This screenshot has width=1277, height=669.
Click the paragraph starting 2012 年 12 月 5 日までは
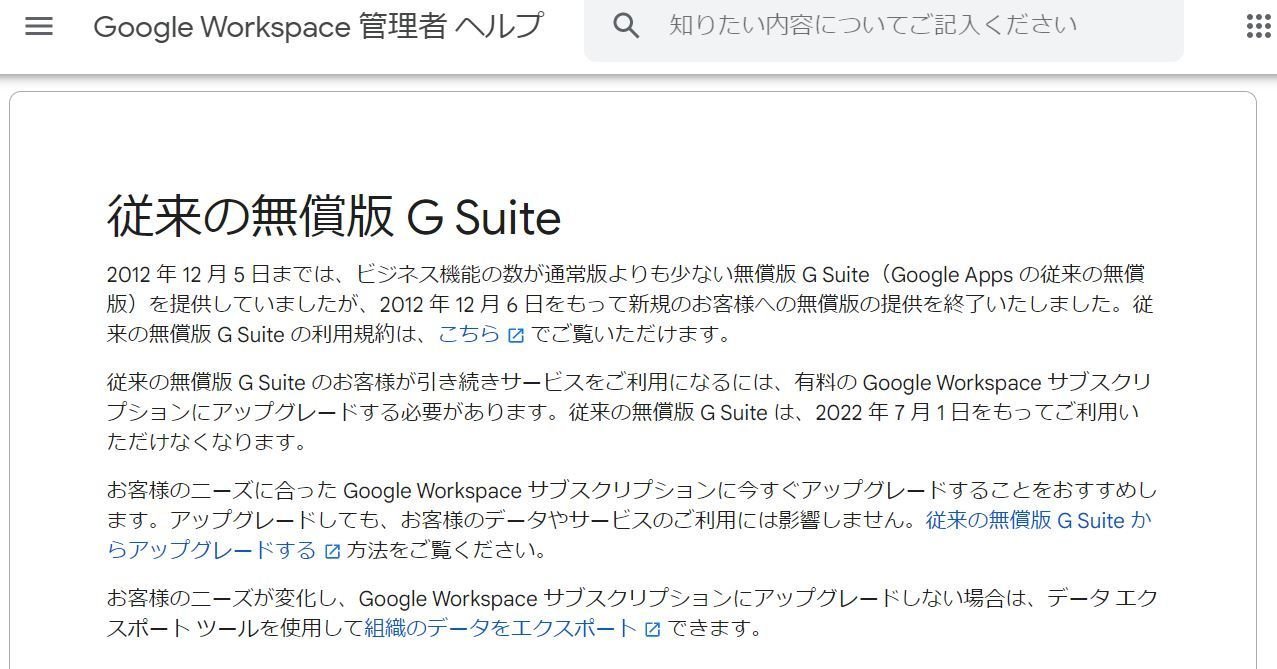pos(630,304)
